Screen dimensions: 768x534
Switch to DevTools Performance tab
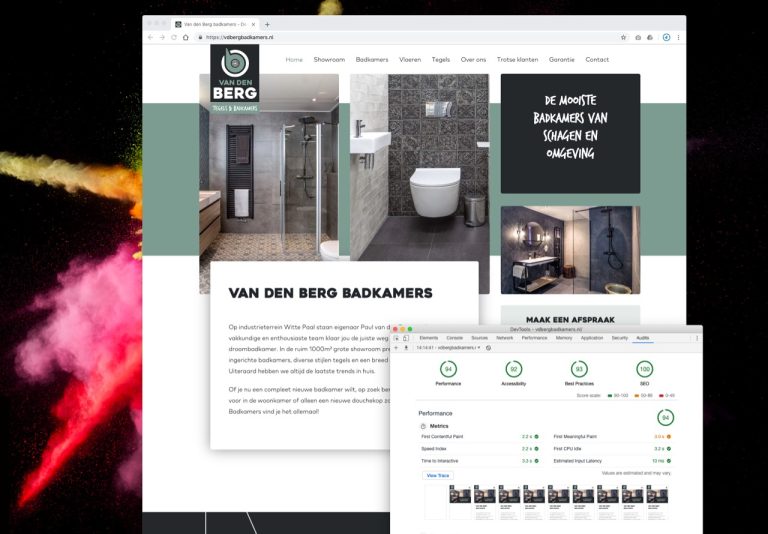[534, 338]
